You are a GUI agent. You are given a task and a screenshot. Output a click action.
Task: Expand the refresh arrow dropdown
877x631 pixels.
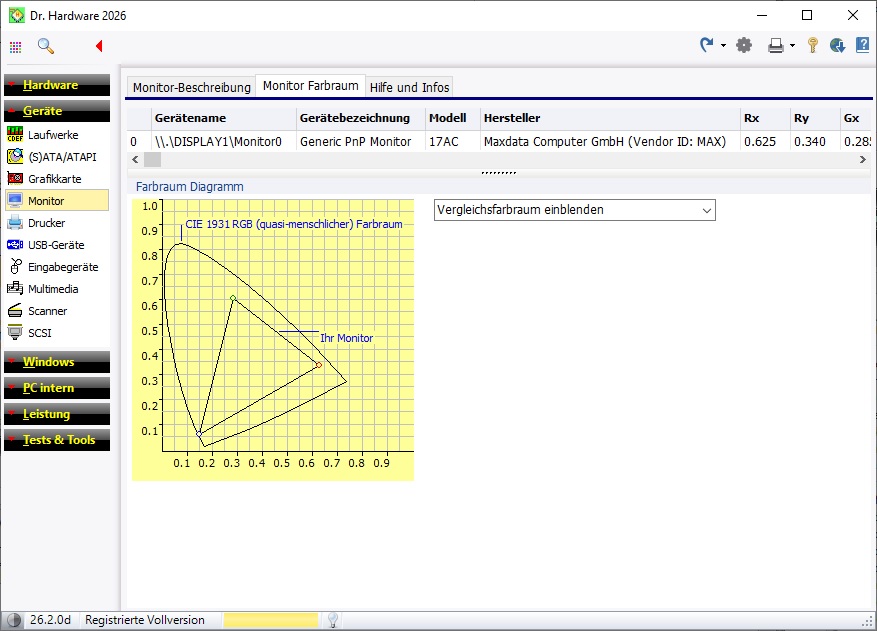pyautogui.click(x=723, y=45)
